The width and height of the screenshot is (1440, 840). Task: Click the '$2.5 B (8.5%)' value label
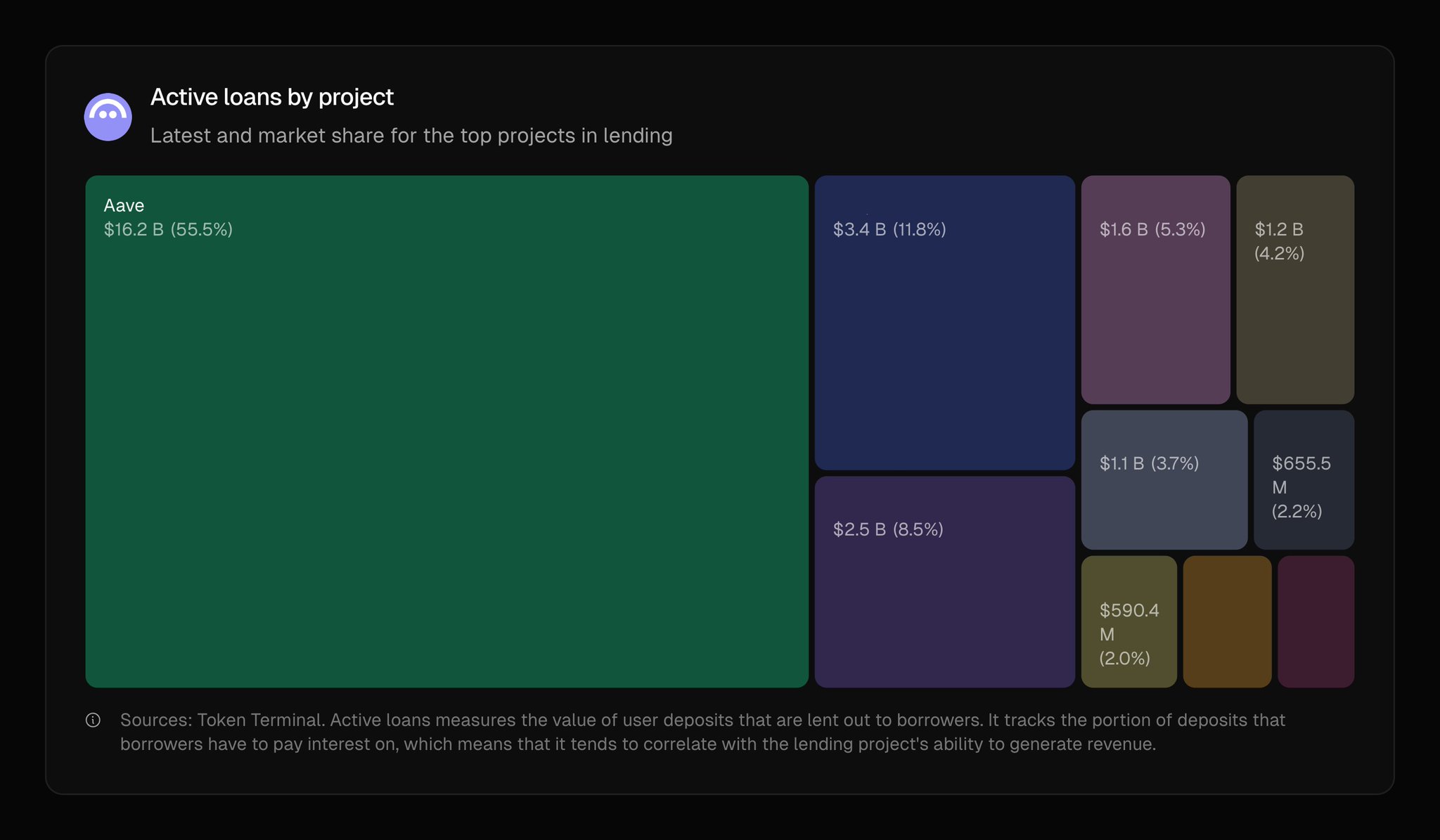(888, 529)
